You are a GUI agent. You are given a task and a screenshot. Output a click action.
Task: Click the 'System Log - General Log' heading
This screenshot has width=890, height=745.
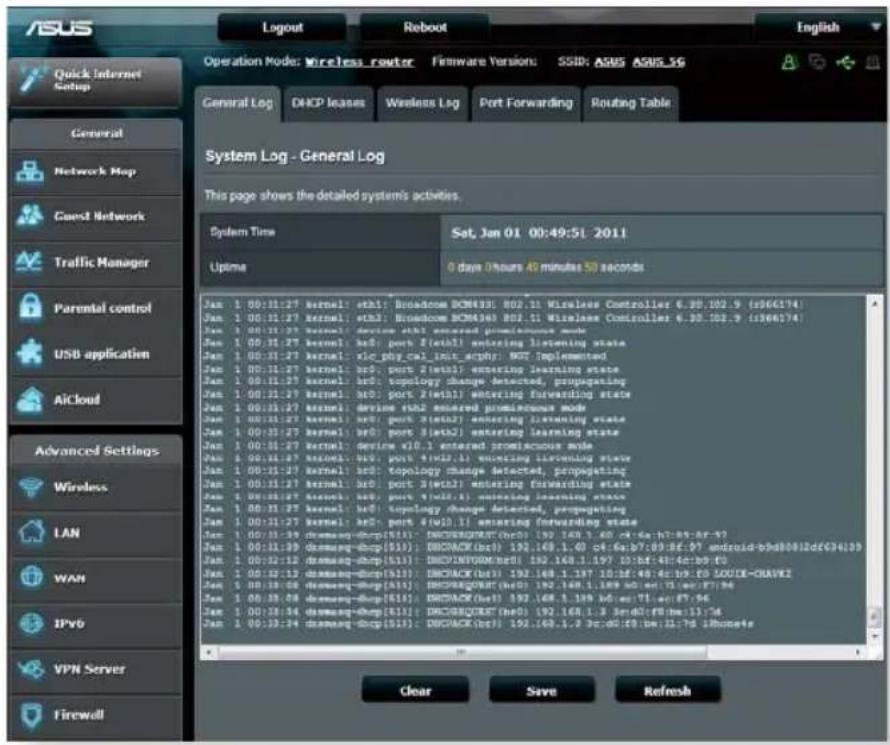click(295, 156)
